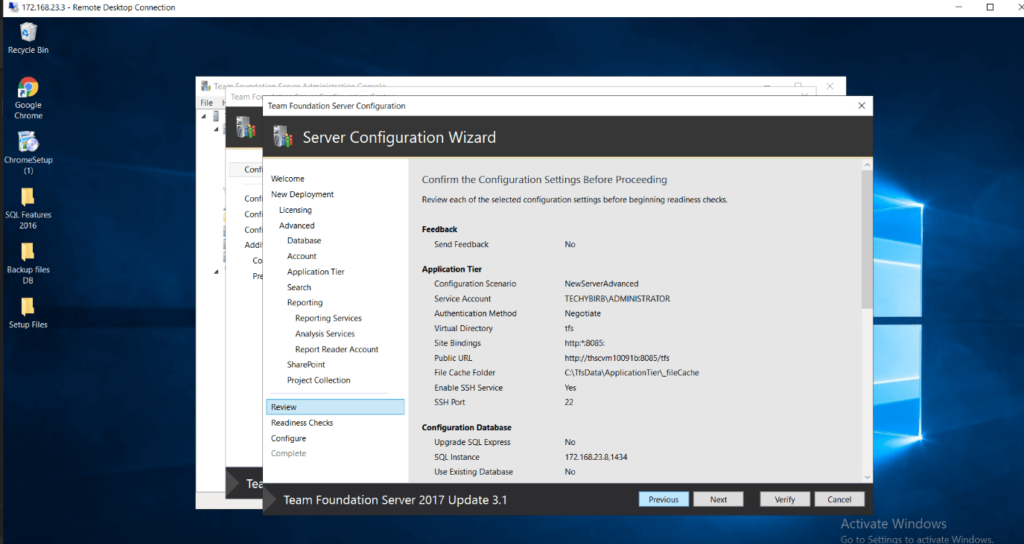
Task: Click the File Cache Folder path value
Action: pos(632,372)
